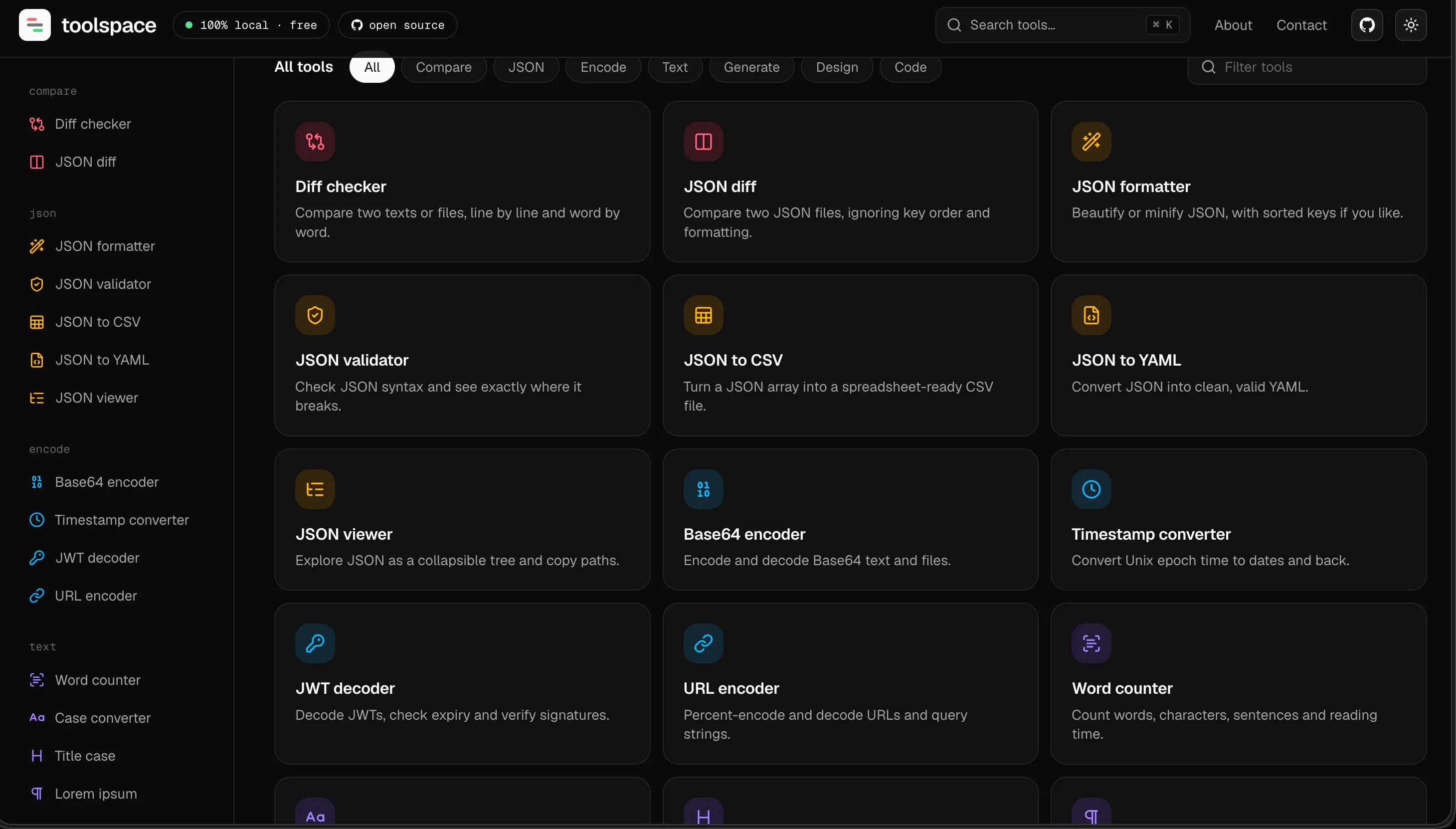This screenshot has width=1456, height=829.
Task: Open the About page link
Action: (1233, 25)
